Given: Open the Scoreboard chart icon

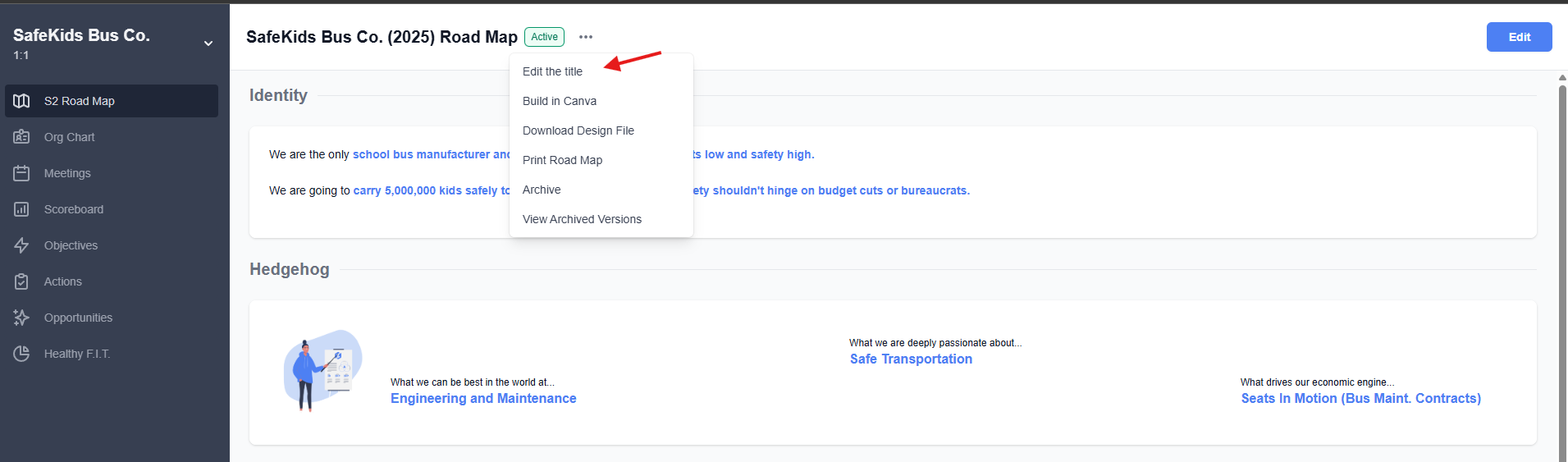Looking at the screenshot, I should coord(21,209).
